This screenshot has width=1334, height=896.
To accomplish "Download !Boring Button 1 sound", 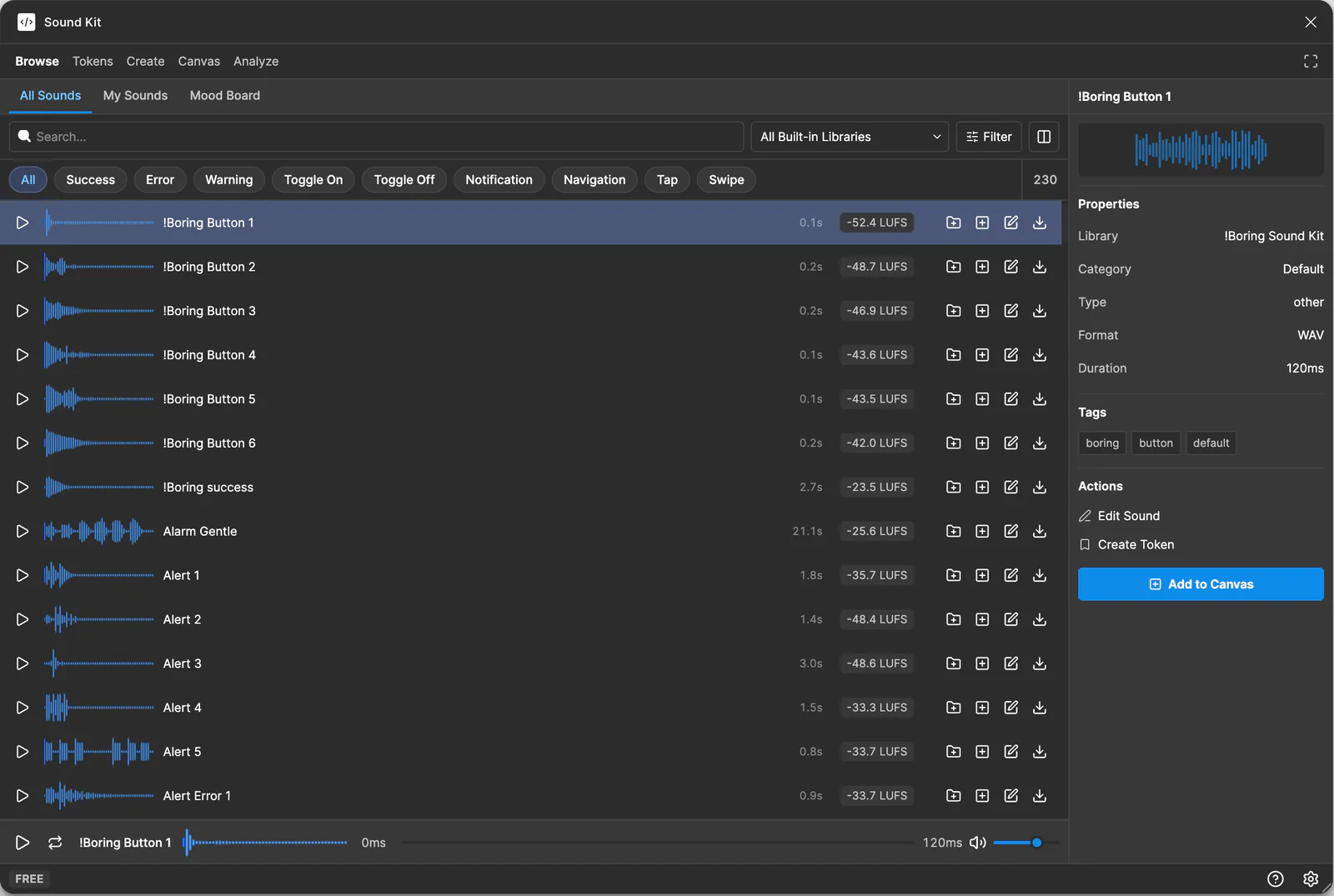I will pyautogui.click(x=1040, y=223).
